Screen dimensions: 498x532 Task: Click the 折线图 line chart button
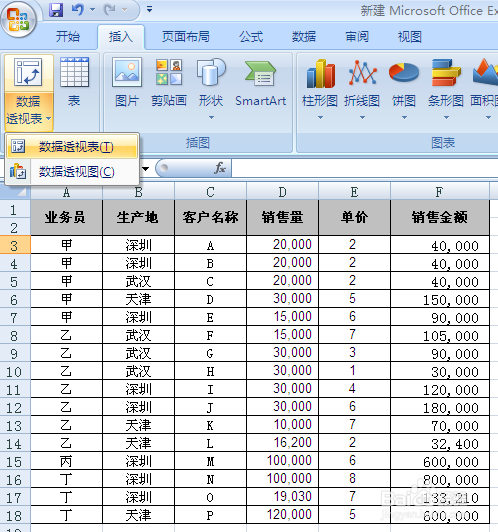coord(362,88)
